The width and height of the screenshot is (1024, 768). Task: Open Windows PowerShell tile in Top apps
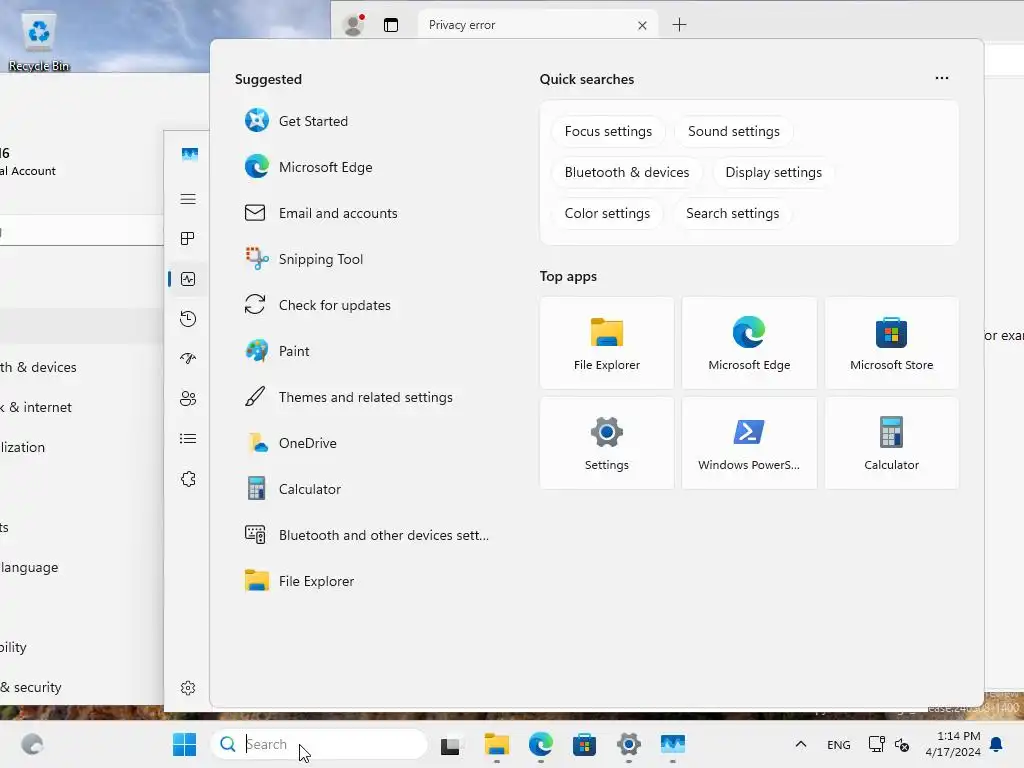click(x=749, y=443)
